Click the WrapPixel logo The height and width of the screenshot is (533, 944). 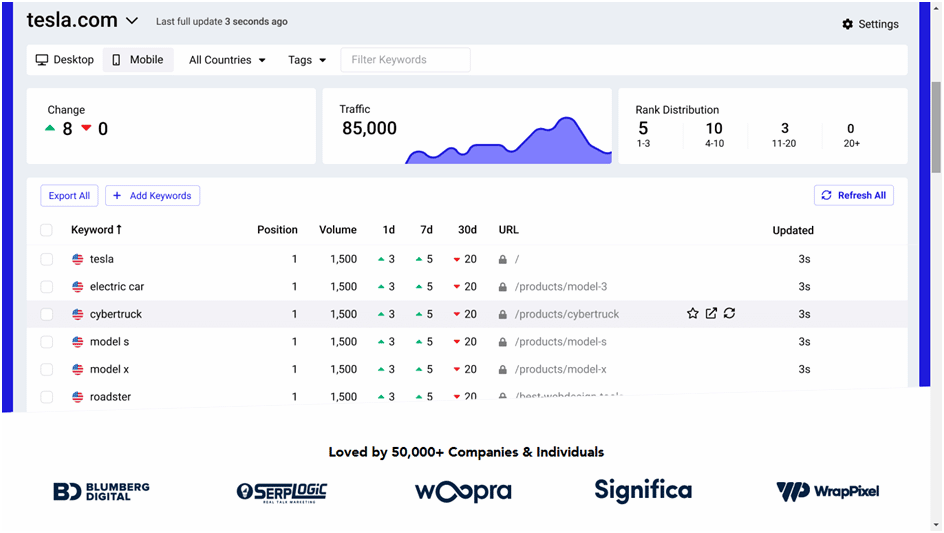pos(828,491)
